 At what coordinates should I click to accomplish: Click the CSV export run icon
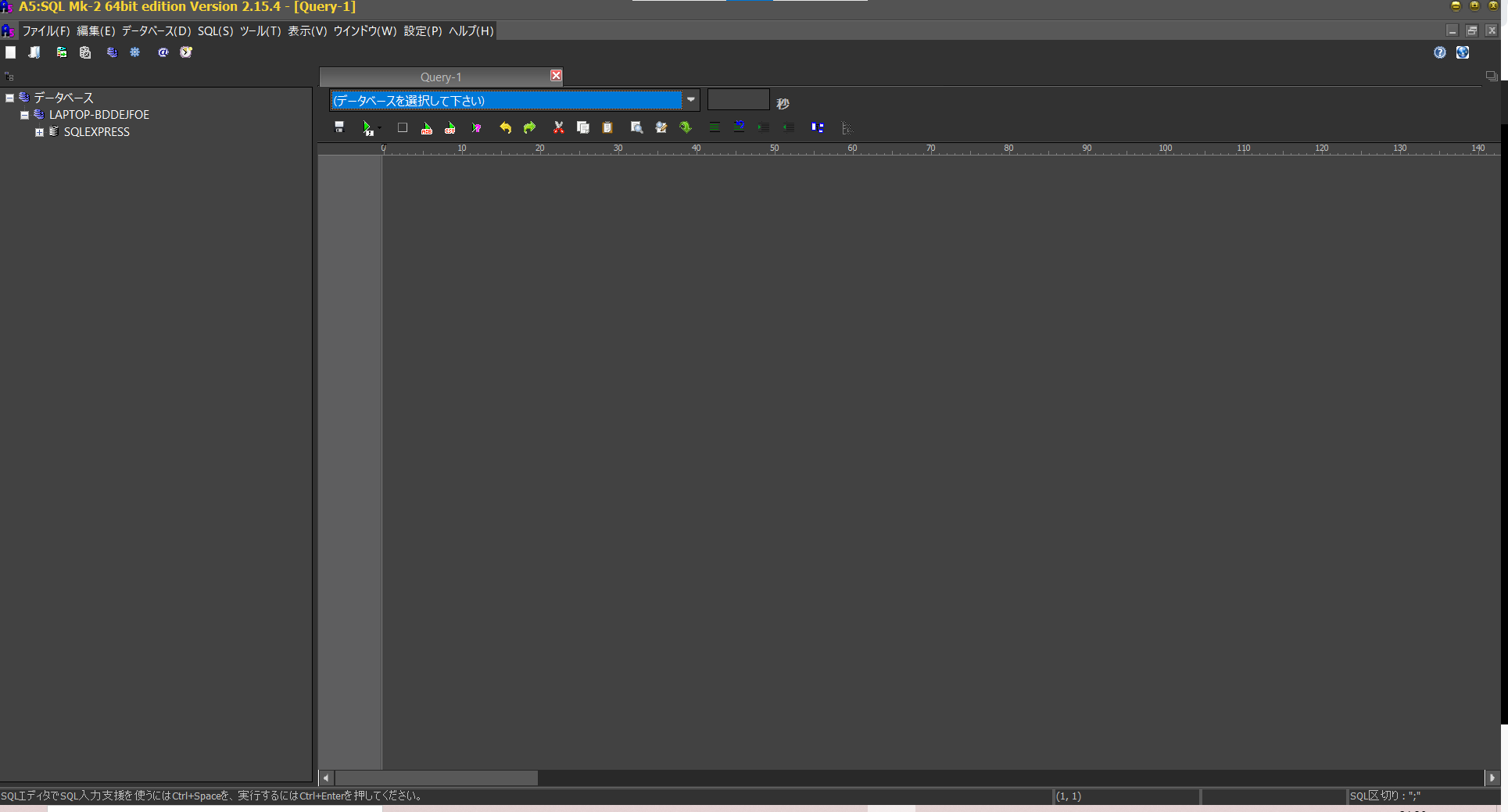(450, 127)
